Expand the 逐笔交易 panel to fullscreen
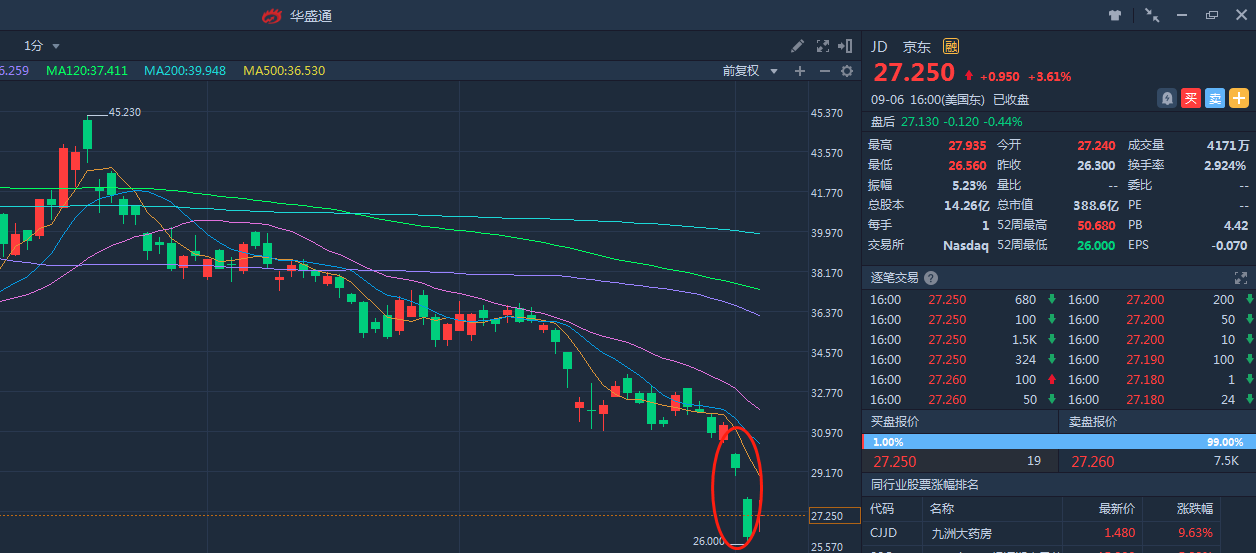The width and height of the screenshot is (1256, 553). [x=1243, y=278]
